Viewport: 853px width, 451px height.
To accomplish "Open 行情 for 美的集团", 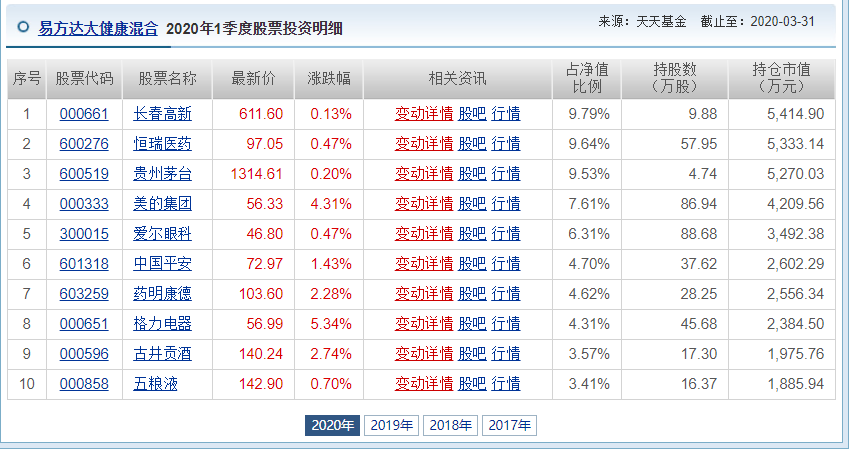I will pos(505,204).
